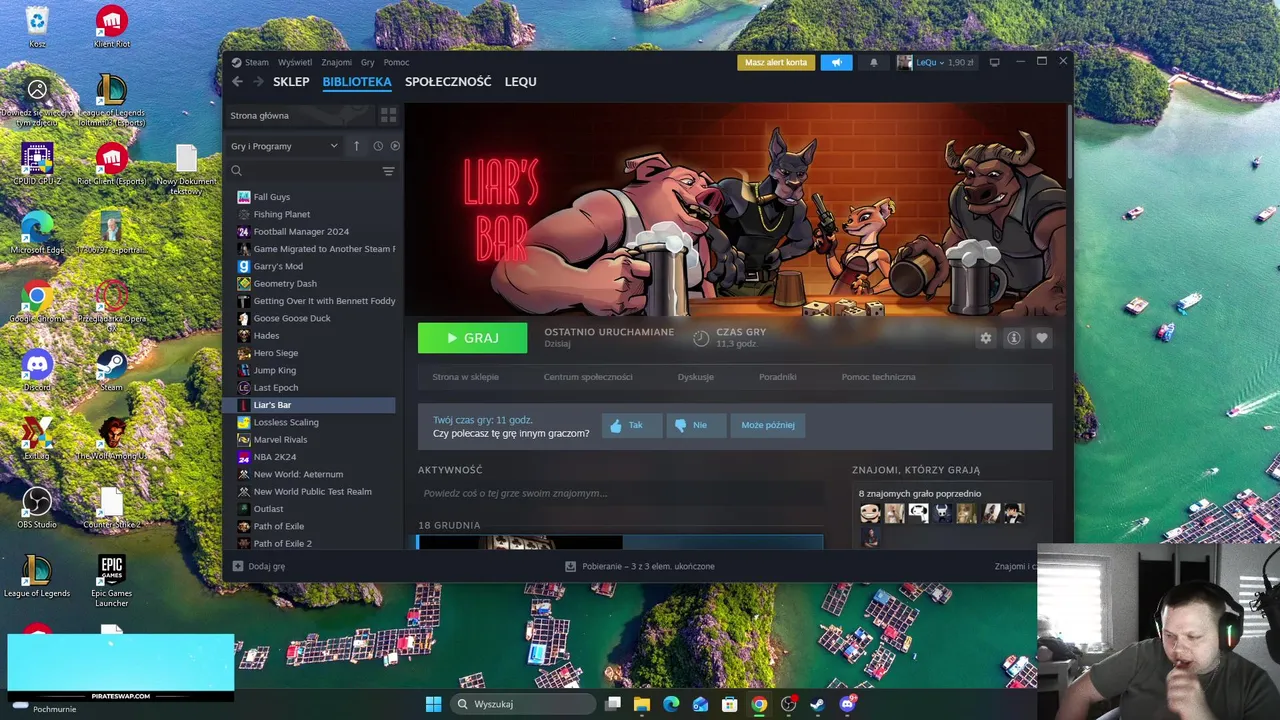The image size is (1280, 720).
Task: Switch to SPOŁECZNOŚĆ tab
Action: 448,82
